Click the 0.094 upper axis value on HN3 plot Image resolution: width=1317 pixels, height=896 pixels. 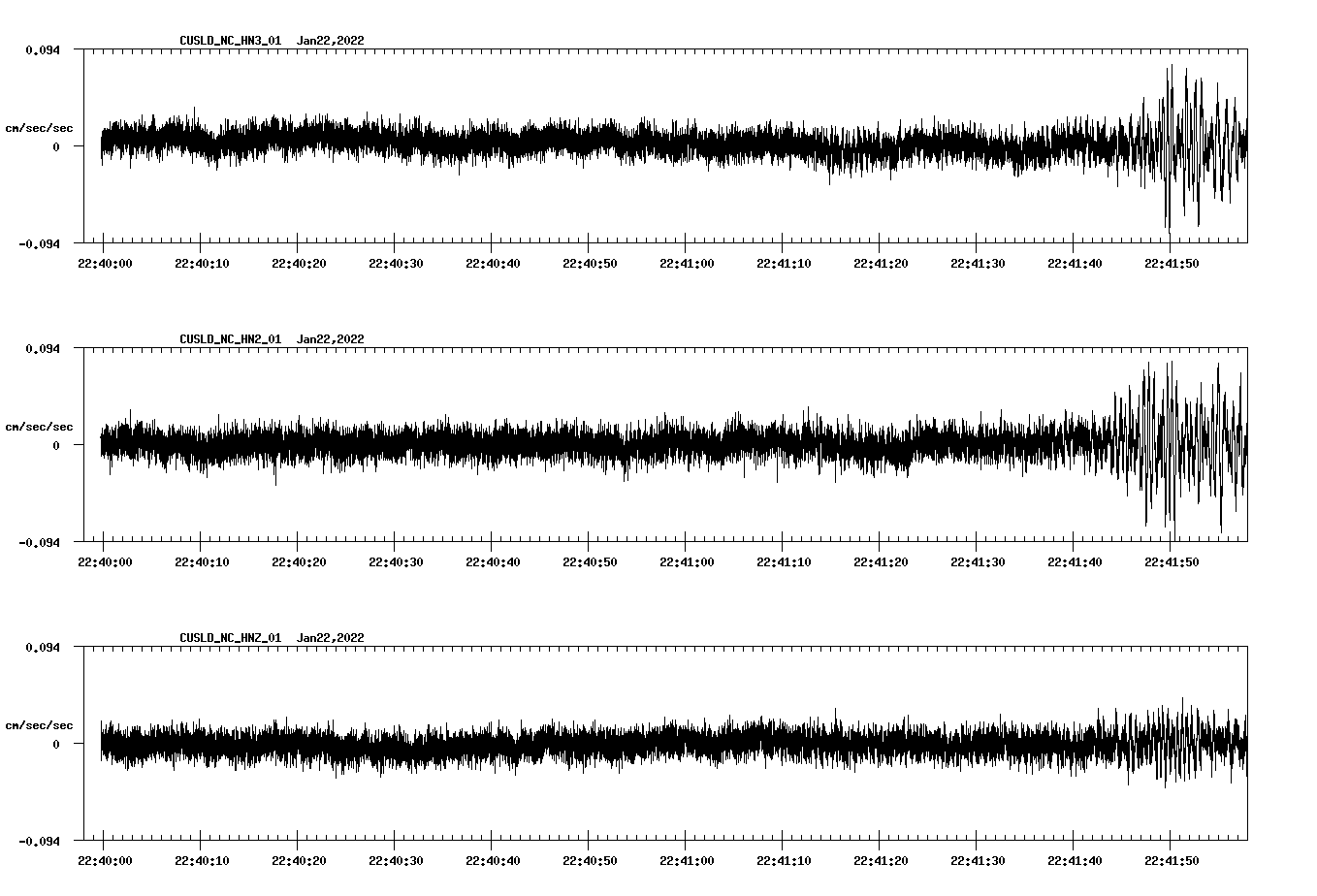tap(43, 49)
